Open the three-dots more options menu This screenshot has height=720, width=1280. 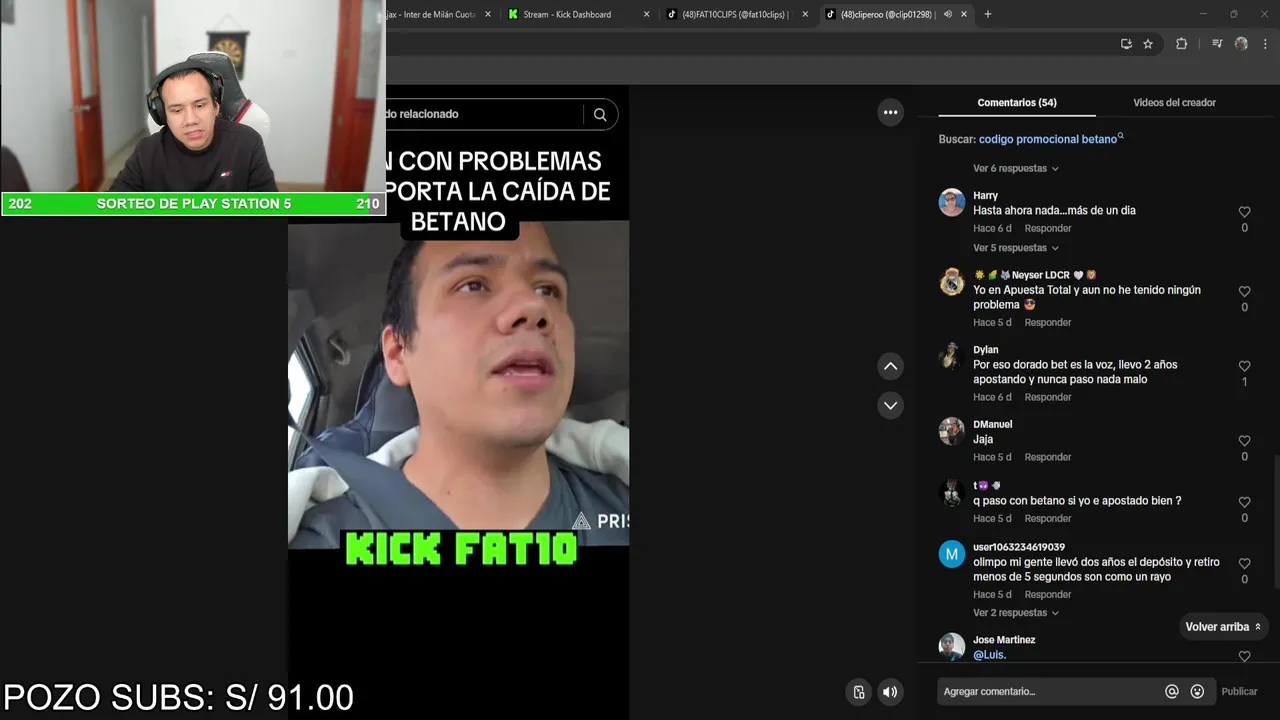pyautogui.click(x=890, y=113)
